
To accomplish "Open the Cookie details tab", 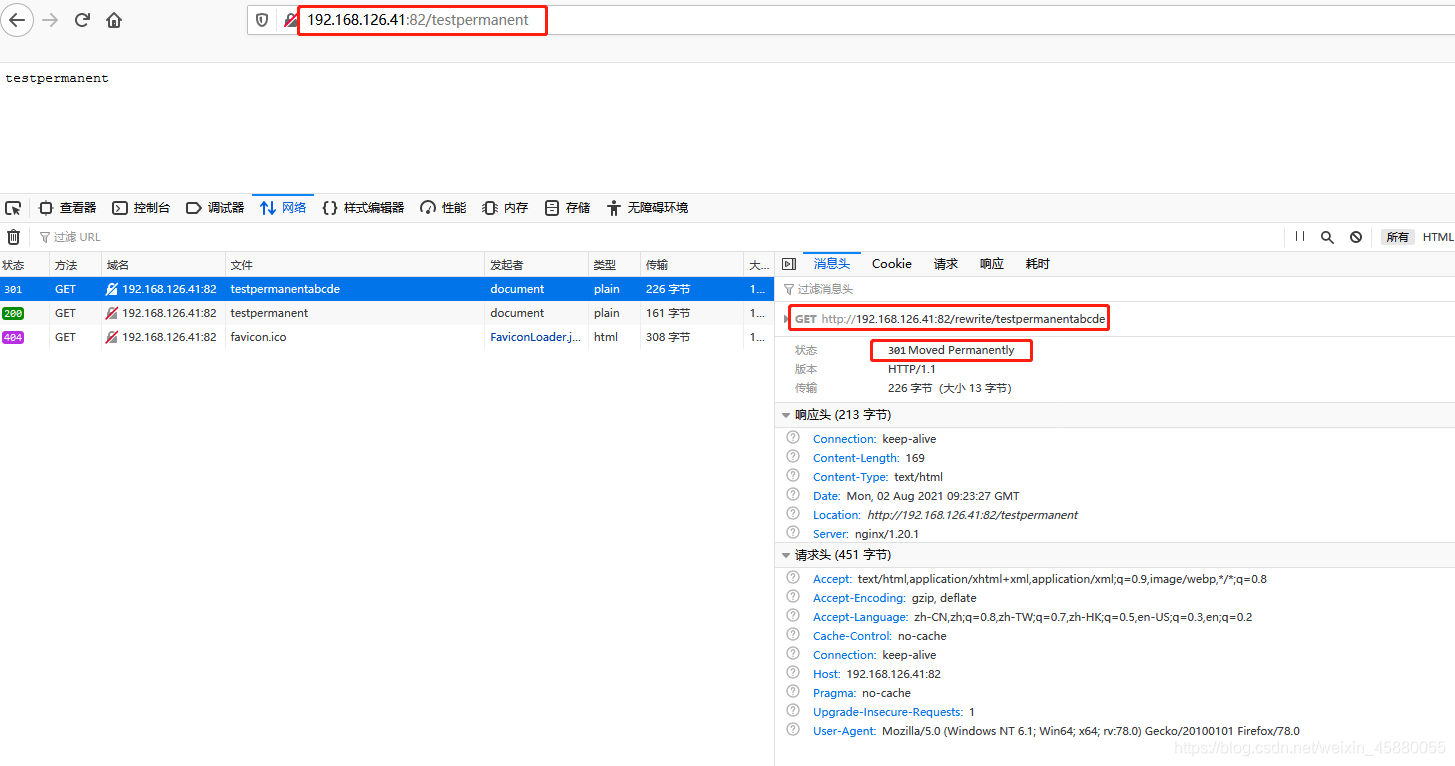I will click(x=892, y=264).
